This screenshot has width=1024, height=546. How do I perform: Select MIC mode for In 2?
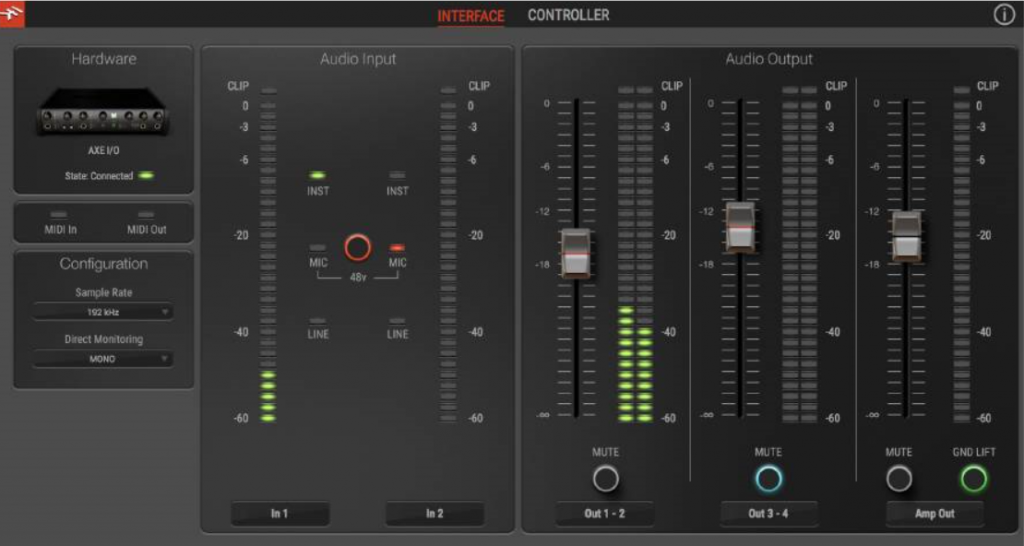point(397,248)
